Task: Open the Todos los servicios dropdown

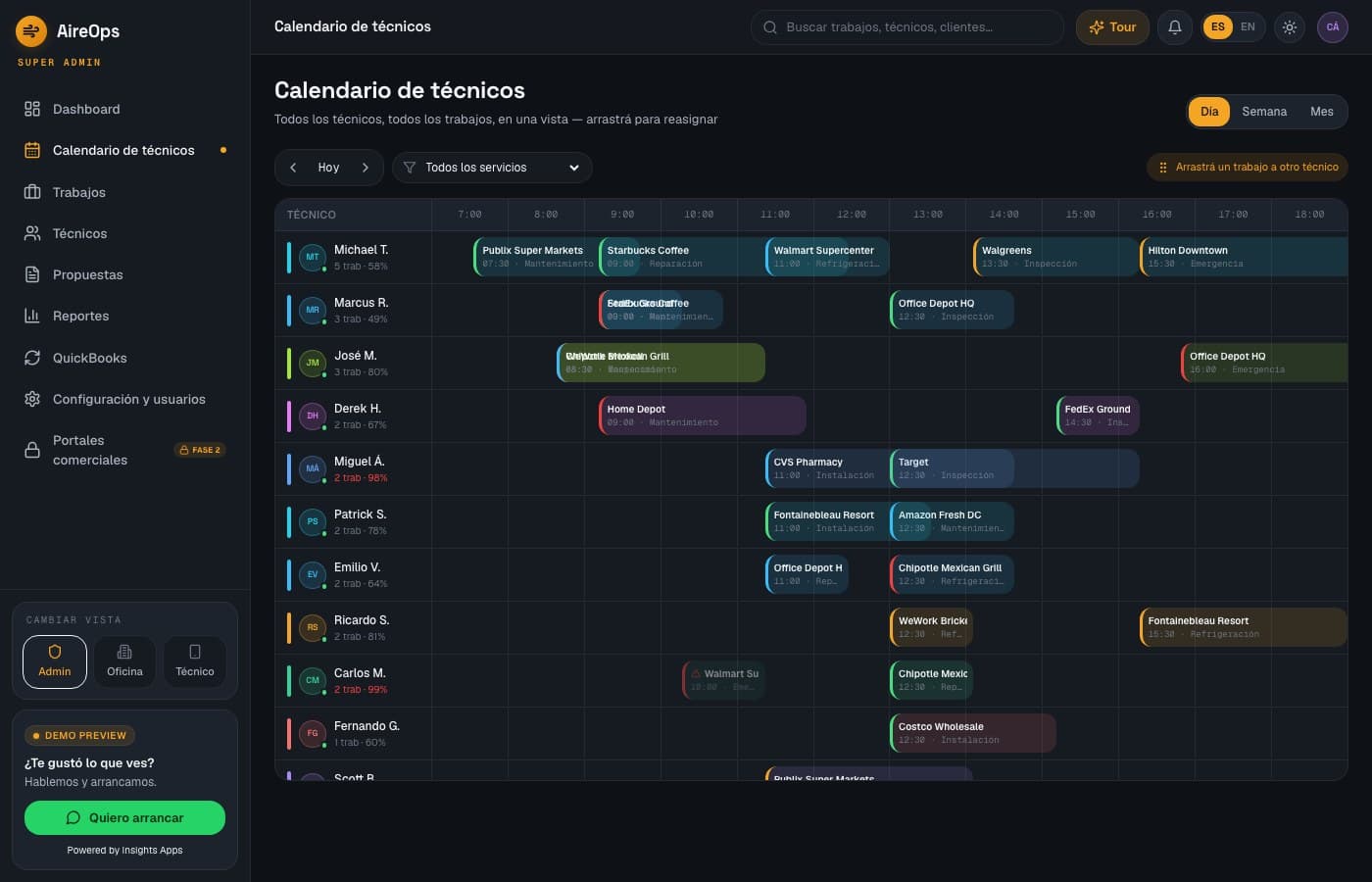Action: (492, 168)
